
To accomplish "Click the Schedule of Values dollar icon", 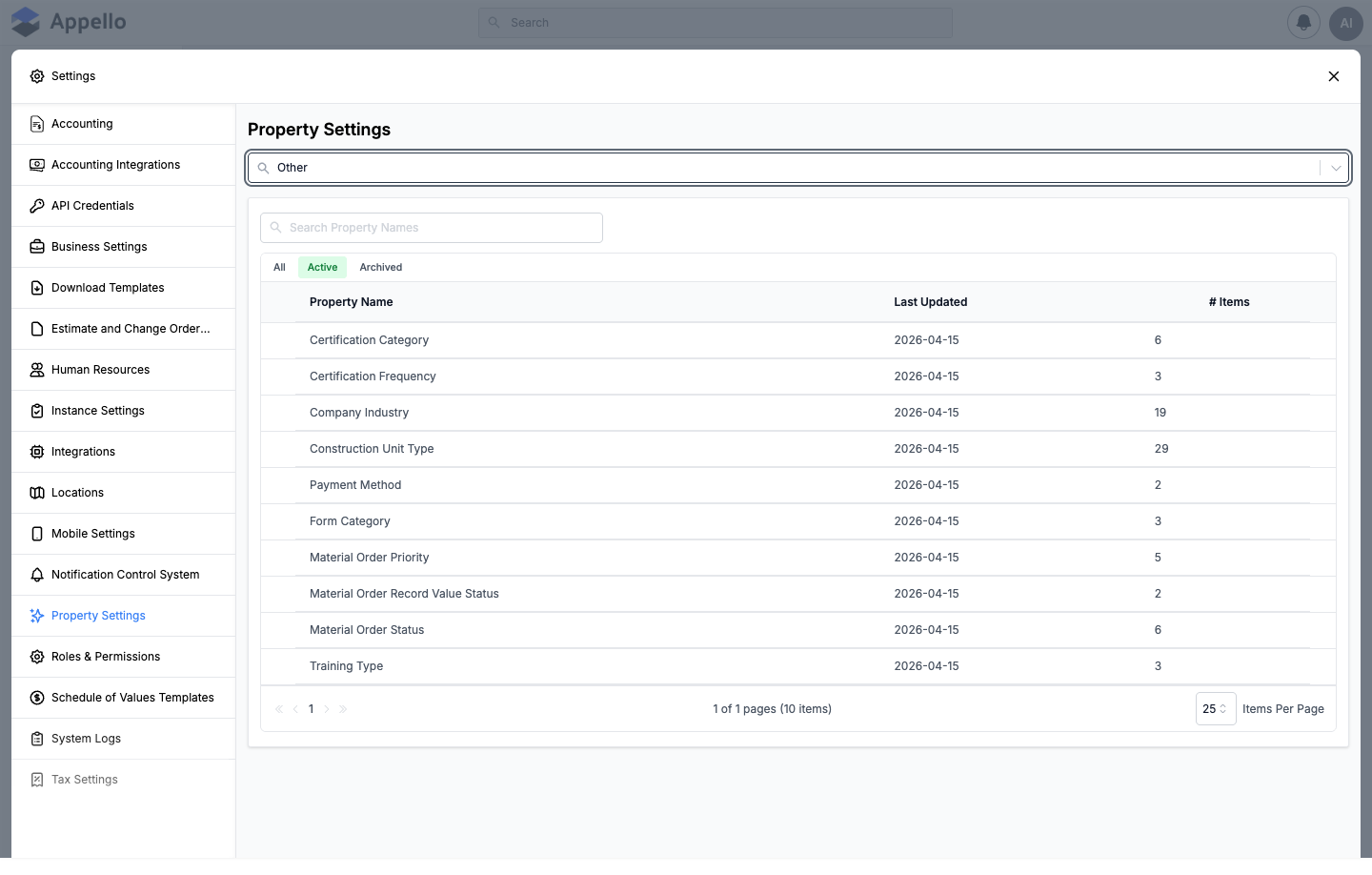I will point(37,698).
